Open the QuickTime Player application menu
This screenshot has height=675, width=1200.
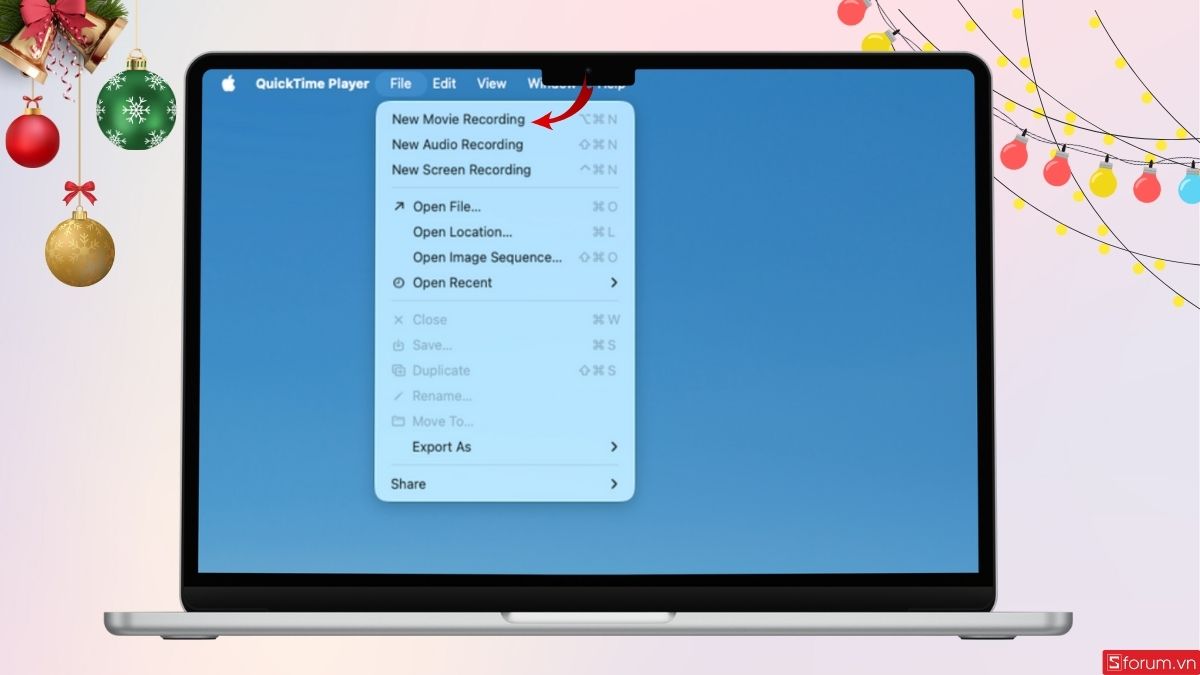[312, 84]
